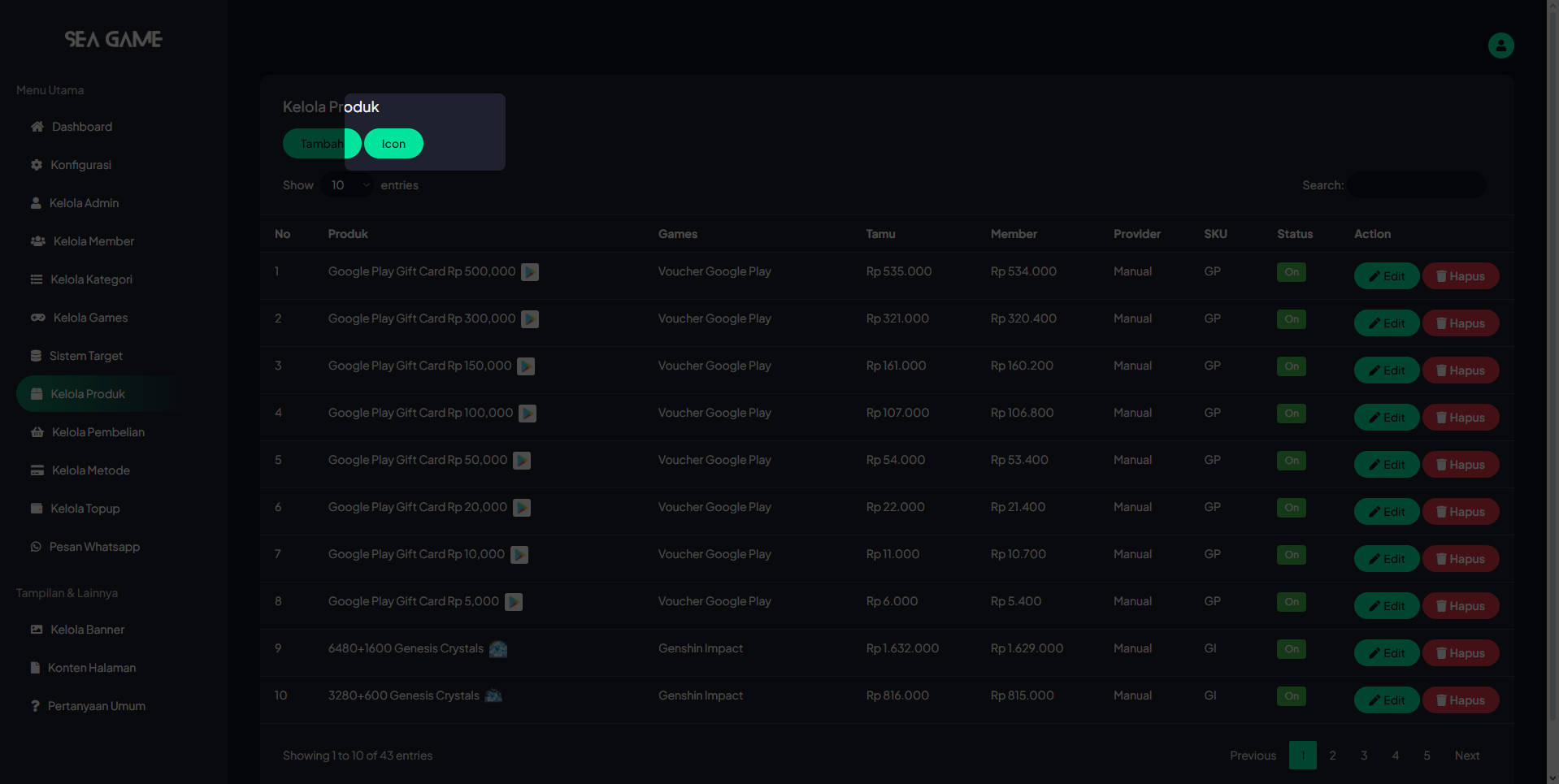This screenshot has width=1559, height=784.
Task: Sort table by SKU column
Action: click(x=1215, y=234)
